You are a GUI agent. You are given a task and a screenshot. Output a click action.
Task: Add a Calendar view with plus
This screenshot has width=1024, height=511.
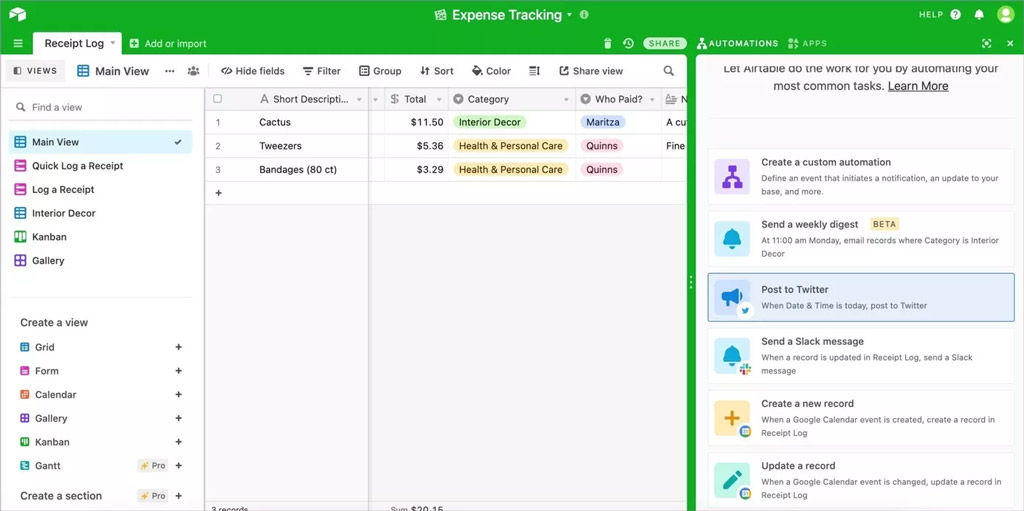(x=178, y=395)
